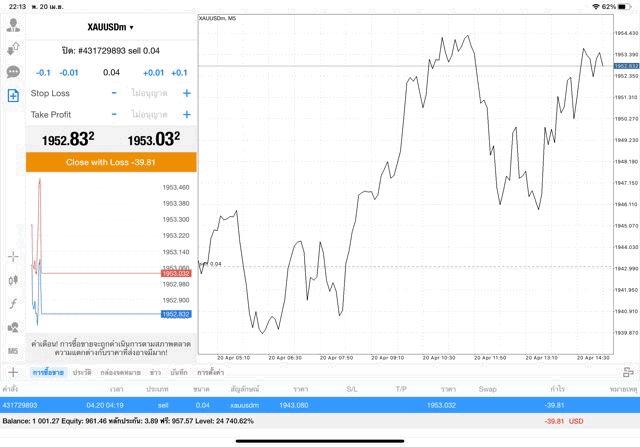Tap the Stop Loss value field
This screenshot has height=447, width=640.
[150, 93]
